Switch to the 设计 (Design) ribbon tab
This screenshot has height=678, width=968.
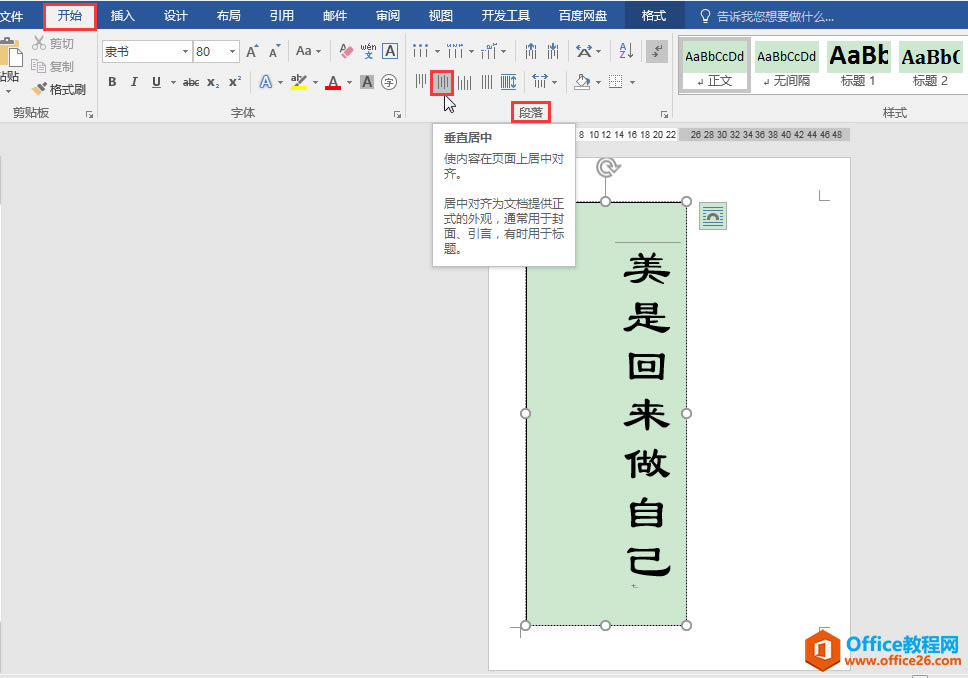175,15
